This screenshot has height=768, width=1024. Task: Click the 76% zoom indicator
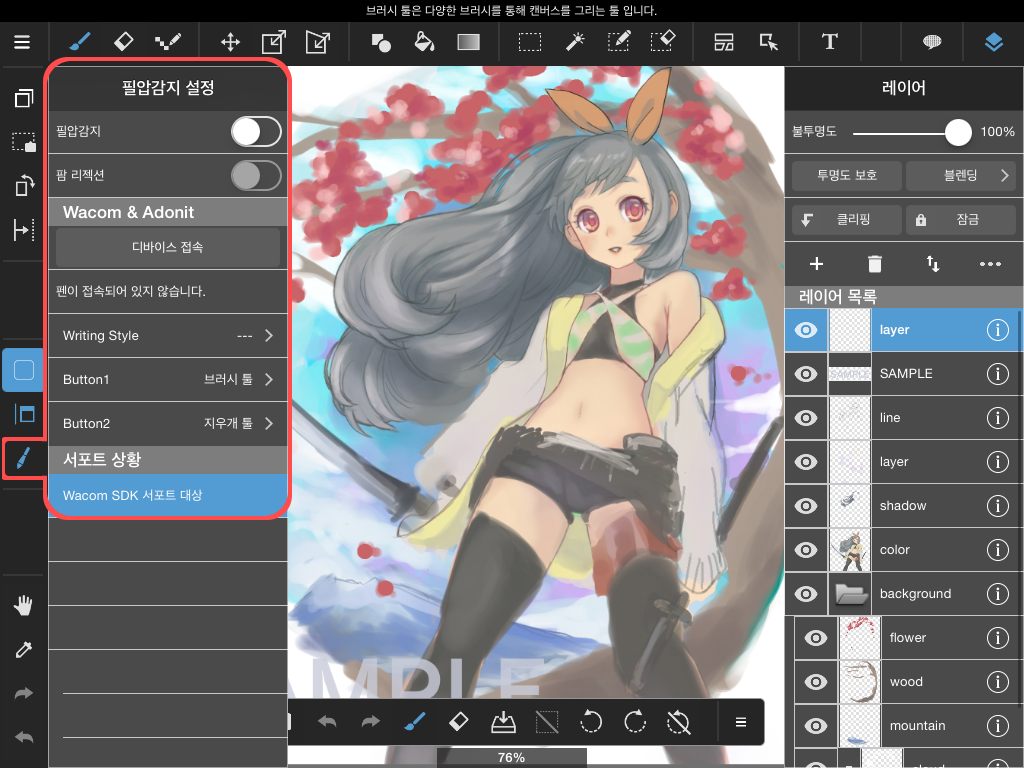[x=511, y=758]
